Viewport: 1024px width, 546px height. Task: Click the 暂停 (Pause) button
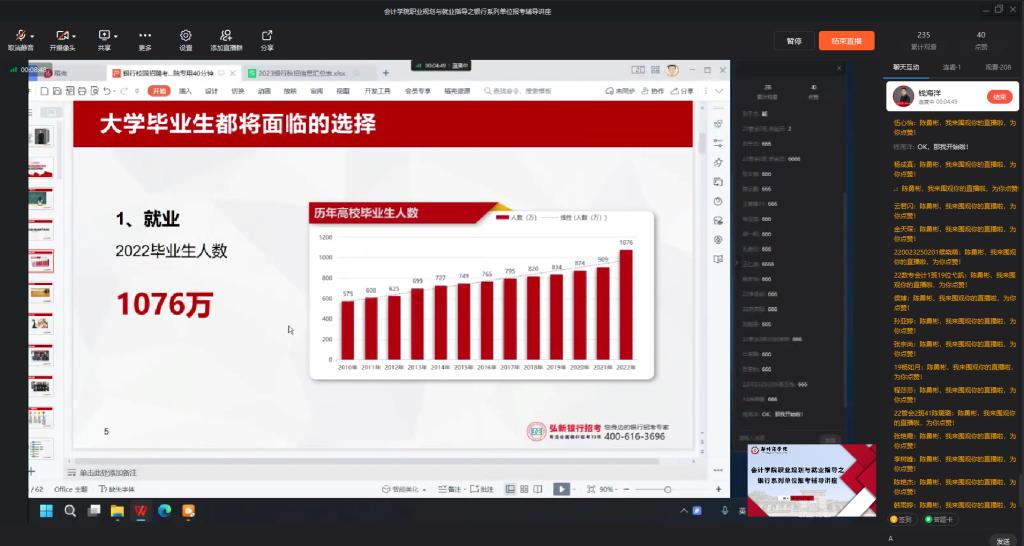coord(793,41)
